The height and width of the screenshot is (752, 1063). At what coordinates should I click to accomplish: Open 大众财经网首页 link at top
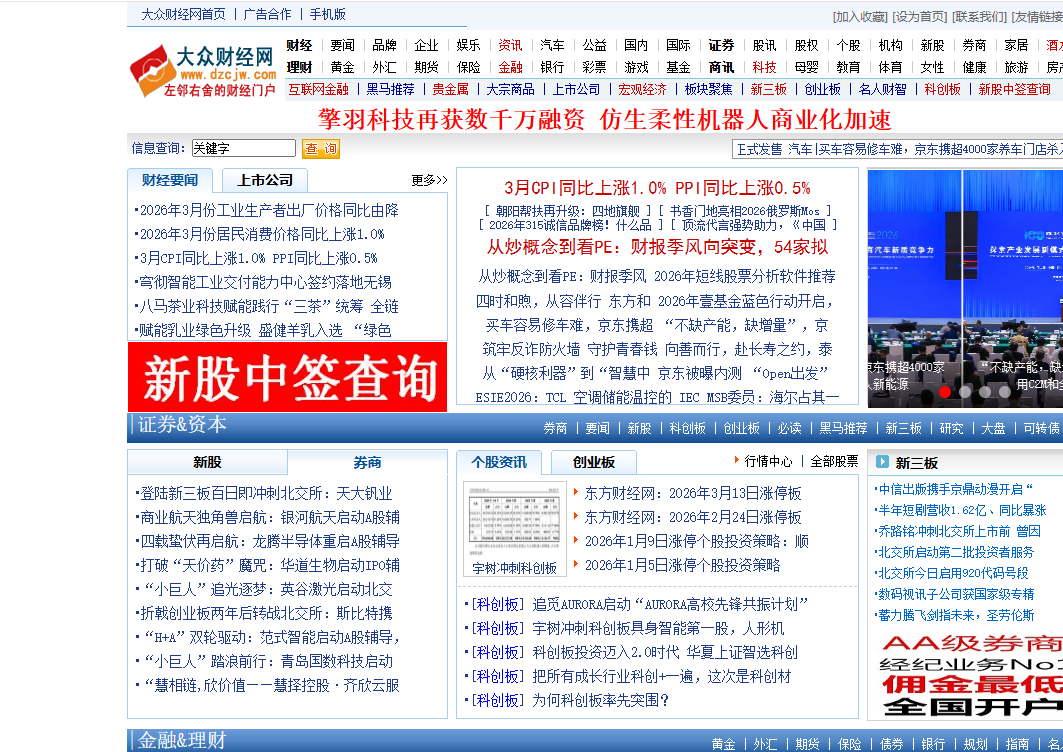tap(183, 14)
